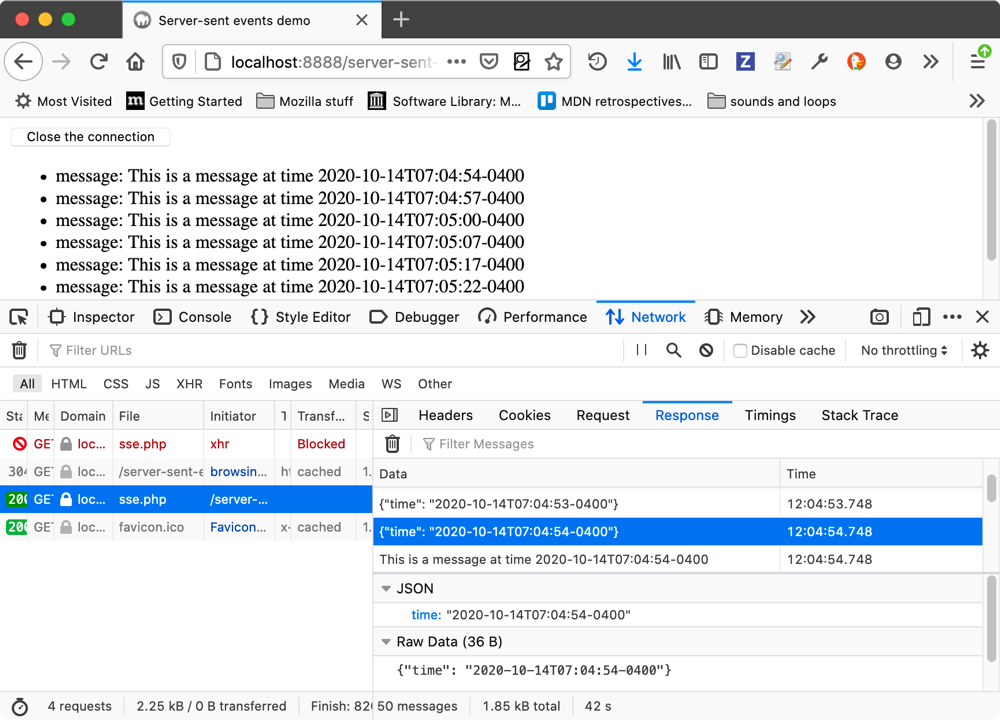Open the Getting Started bookmark
The image size is (1000, 720).
[184, 101]
